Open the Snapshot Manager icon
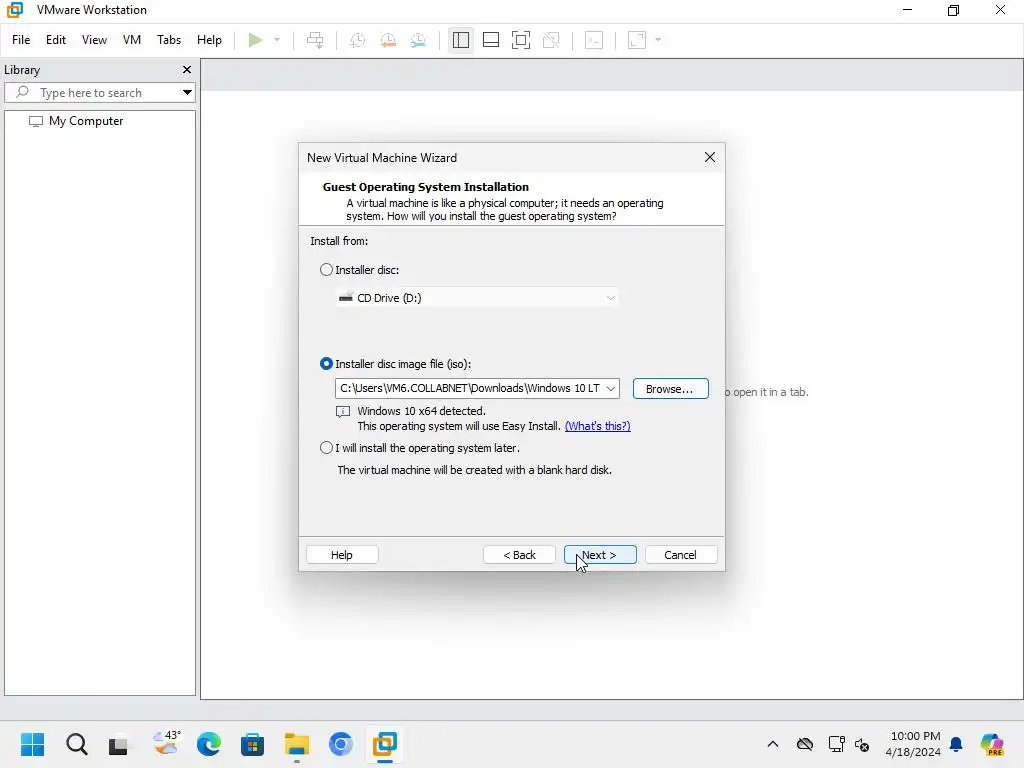 (419, 40)
